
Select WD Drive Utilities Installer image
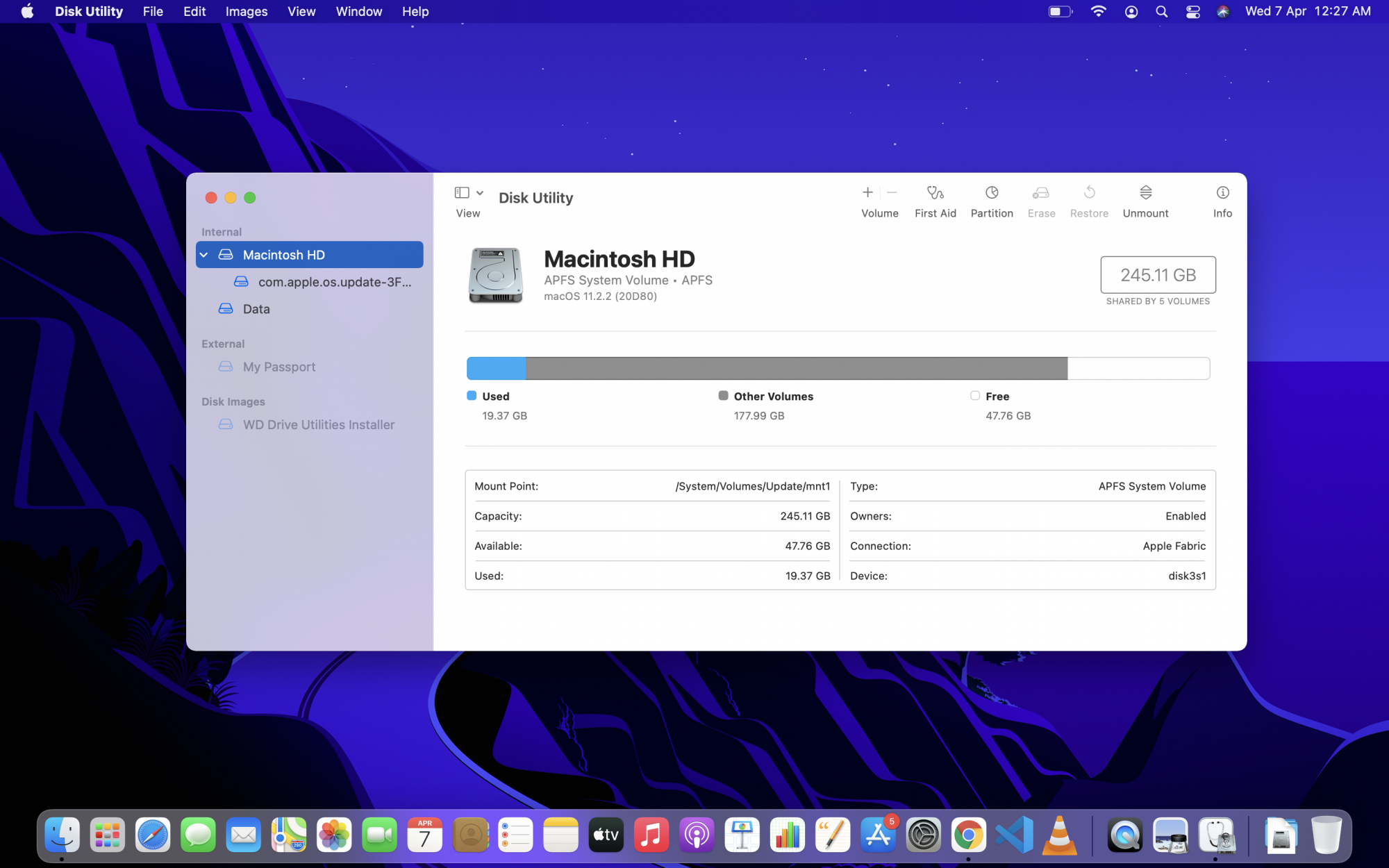coord(318,424)
